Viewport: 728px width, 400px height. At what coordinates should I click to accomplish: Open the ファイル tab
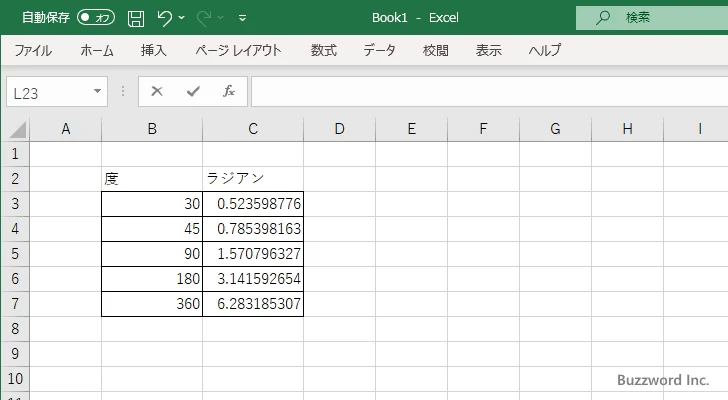33,50
